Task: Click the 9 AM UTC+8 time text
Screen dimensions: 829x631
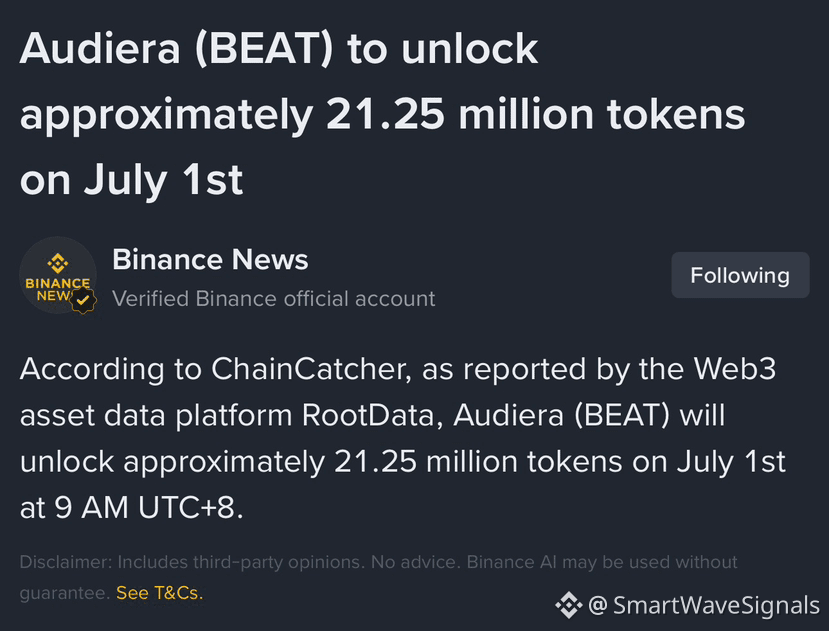Action: tap(149, 508)
